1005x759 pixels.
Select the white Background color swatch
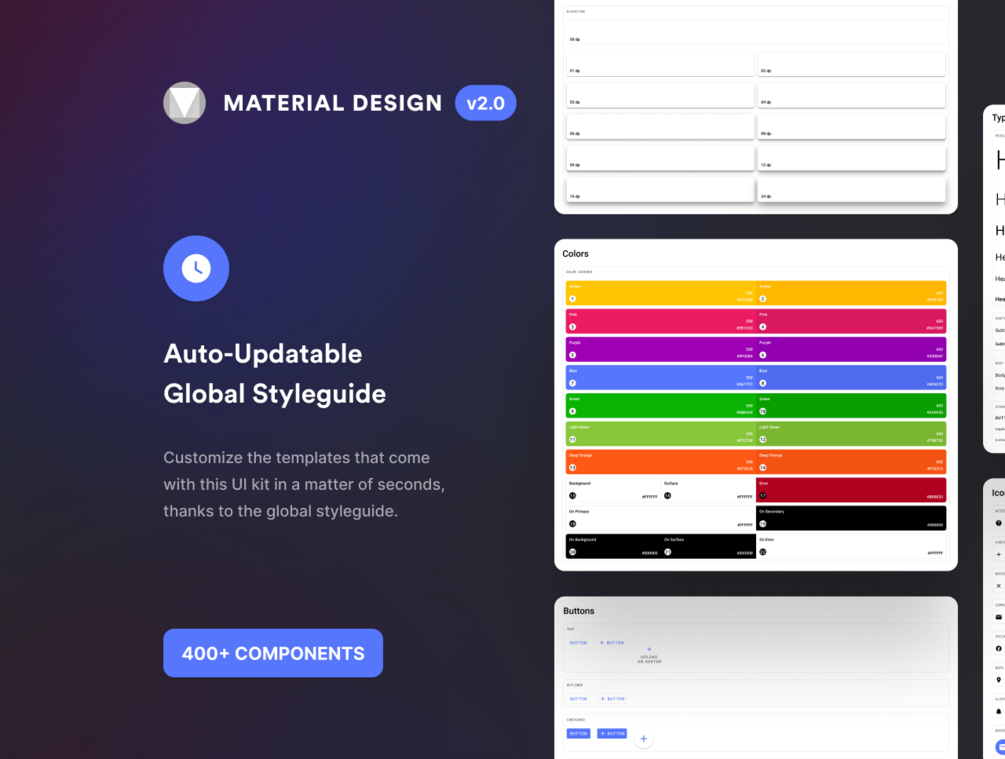(613, 490)
